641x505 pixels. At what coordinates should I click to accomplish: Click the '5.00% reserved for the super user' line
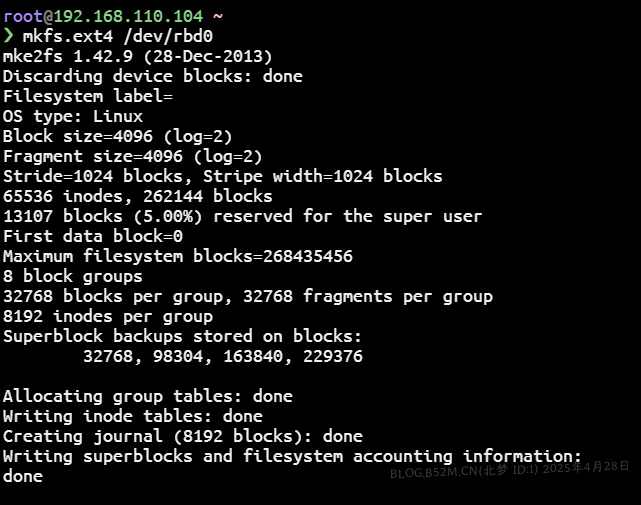[x=242, y=216]
